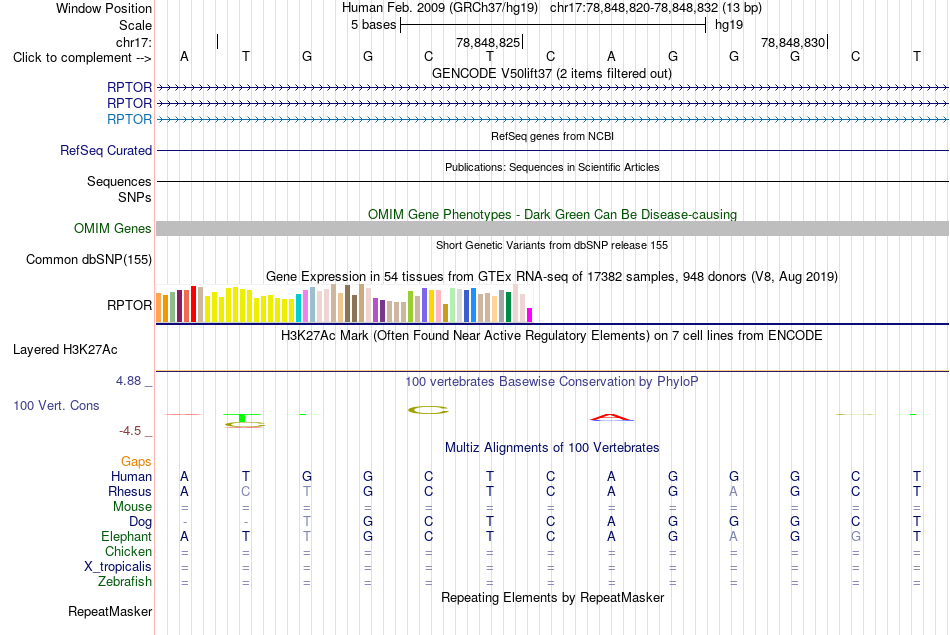Click the 78,848,825 position marker

pyautogui.click(x=488, y=42)
